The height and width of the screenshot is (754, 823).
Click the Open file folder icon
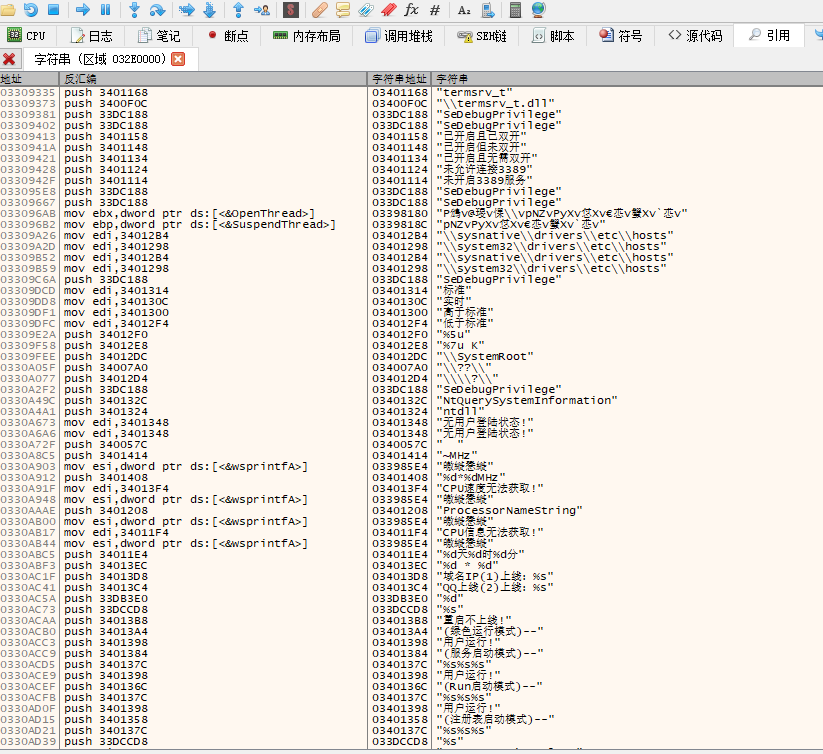pos(8,10)
